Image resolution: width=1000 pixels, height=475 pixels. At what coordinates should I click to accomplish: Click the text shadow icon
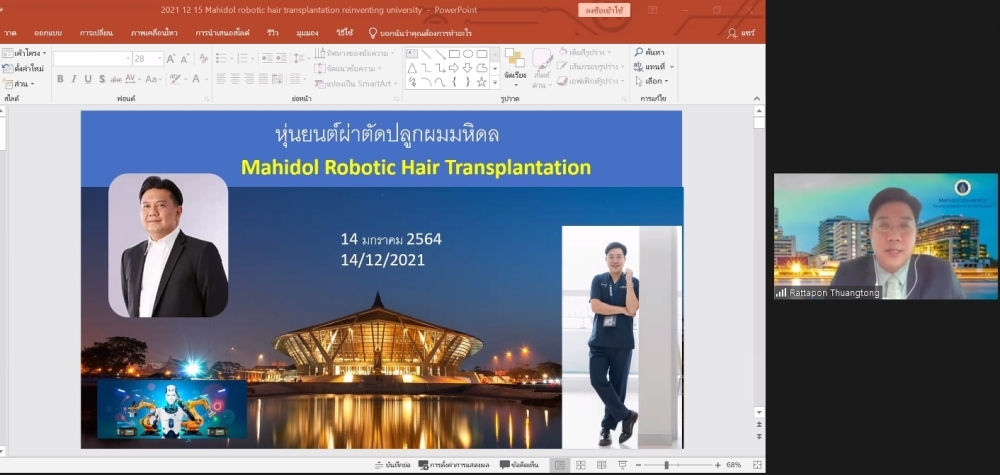tap(102, 79)
